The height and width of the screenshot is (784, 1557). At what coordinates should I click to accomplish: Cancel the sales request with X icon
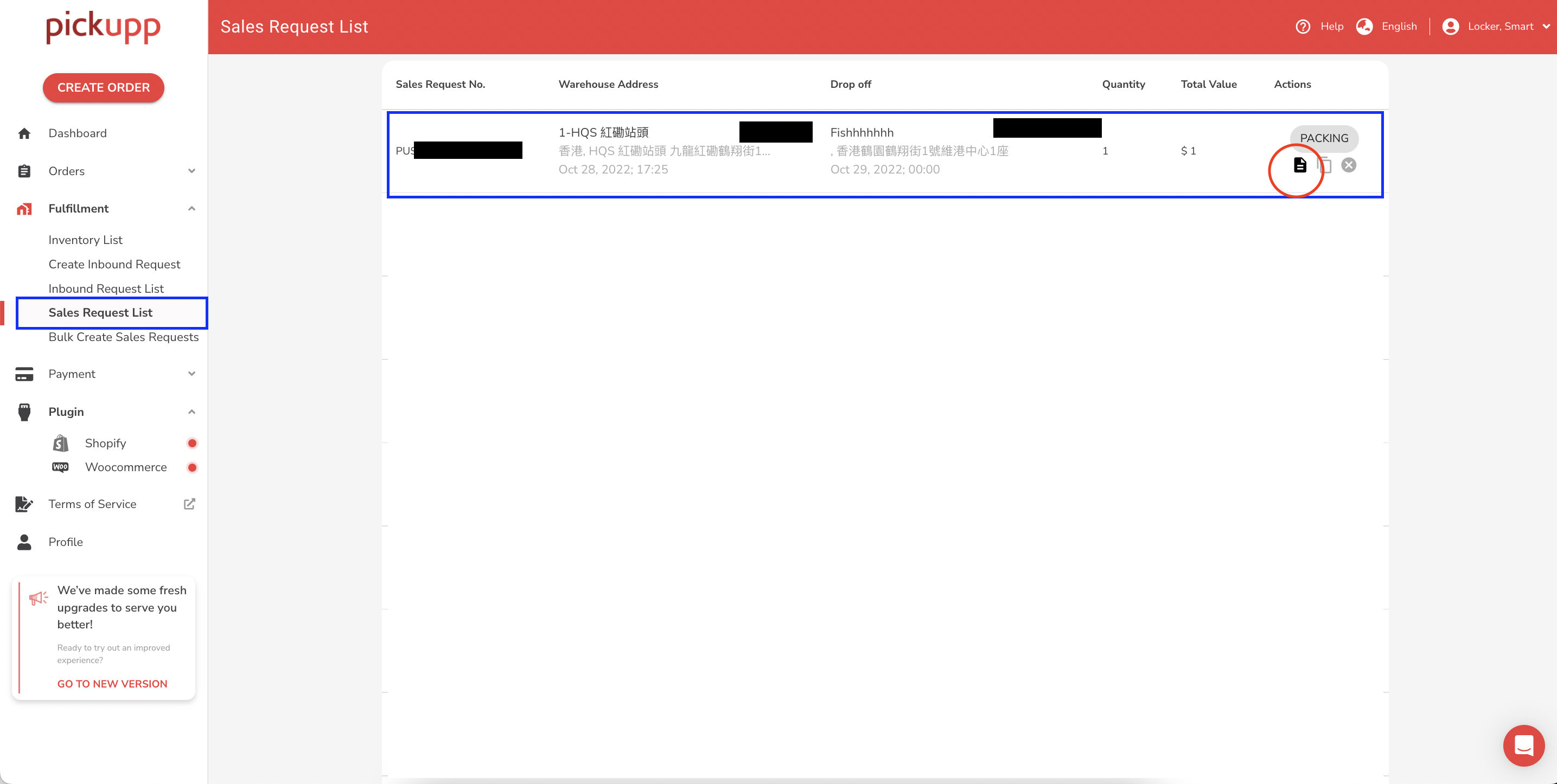point(1349,165)
